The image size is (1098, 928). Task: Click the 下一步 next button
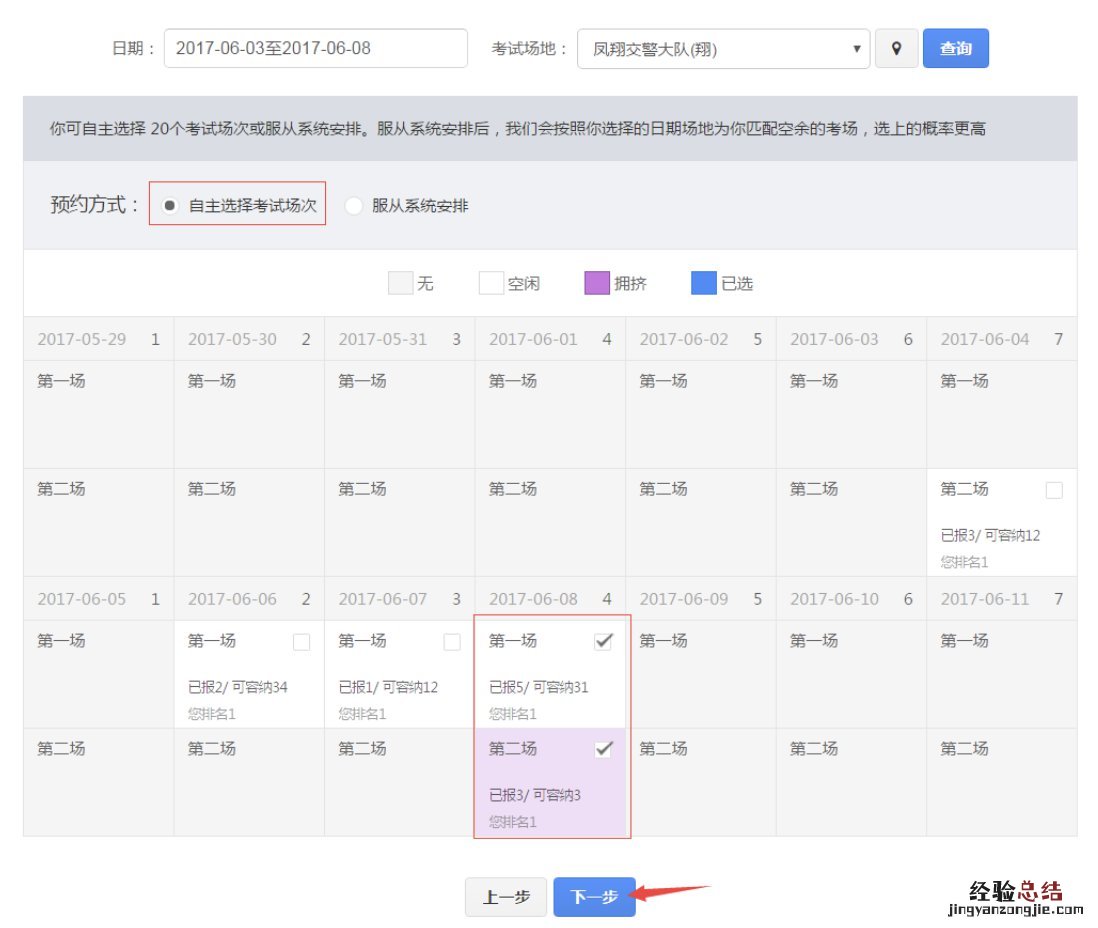(x=594, y=897)
